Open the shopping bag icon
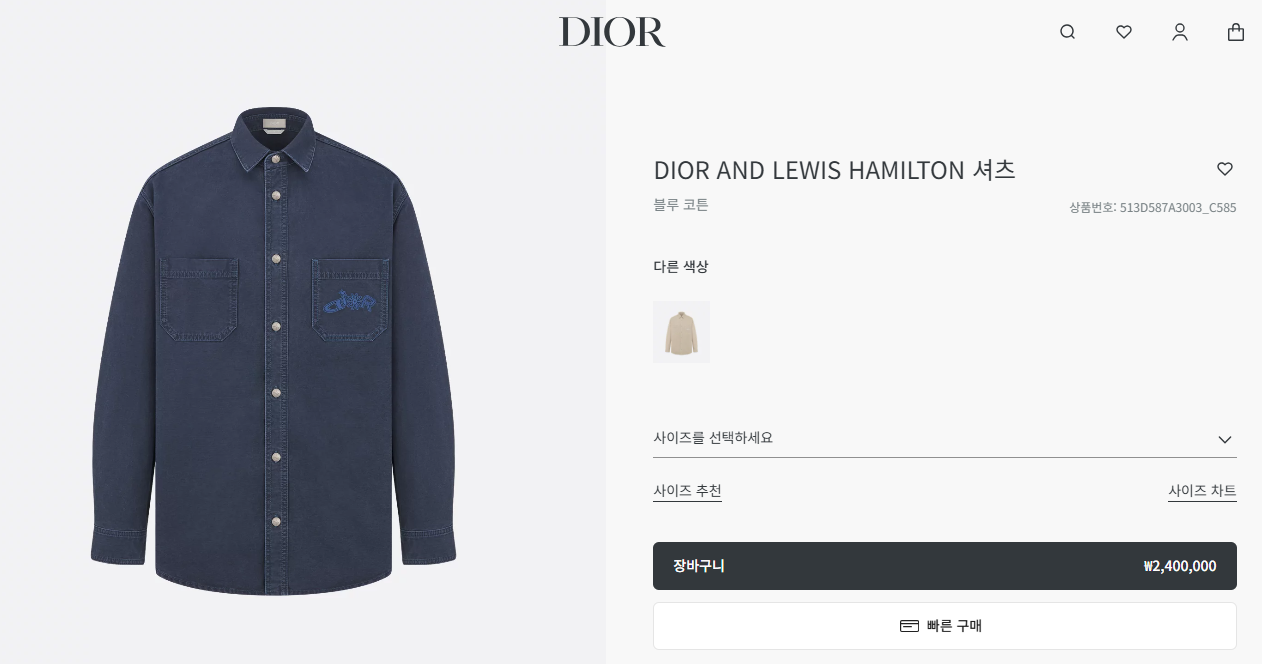The height and width of the screenshot is (664, 1262). (1236, 32)
